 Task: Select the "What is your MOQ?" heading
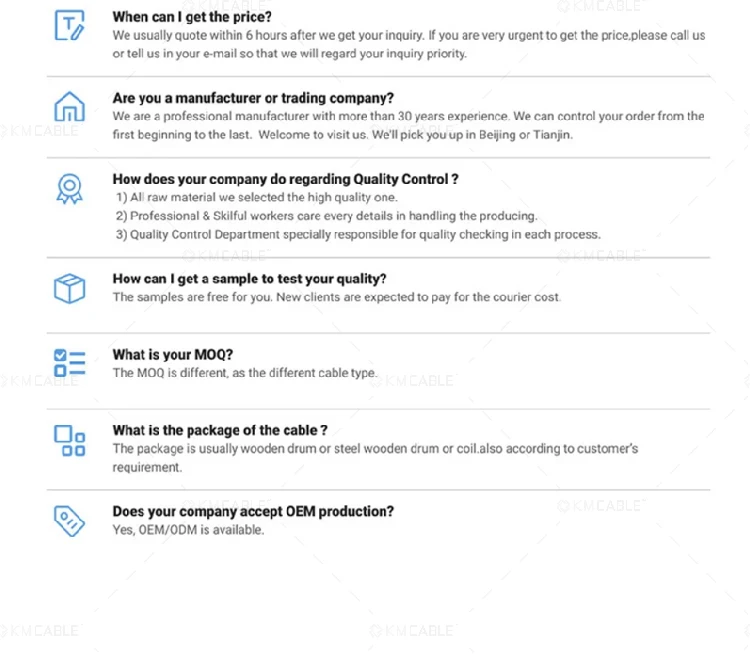pos(172,355)
